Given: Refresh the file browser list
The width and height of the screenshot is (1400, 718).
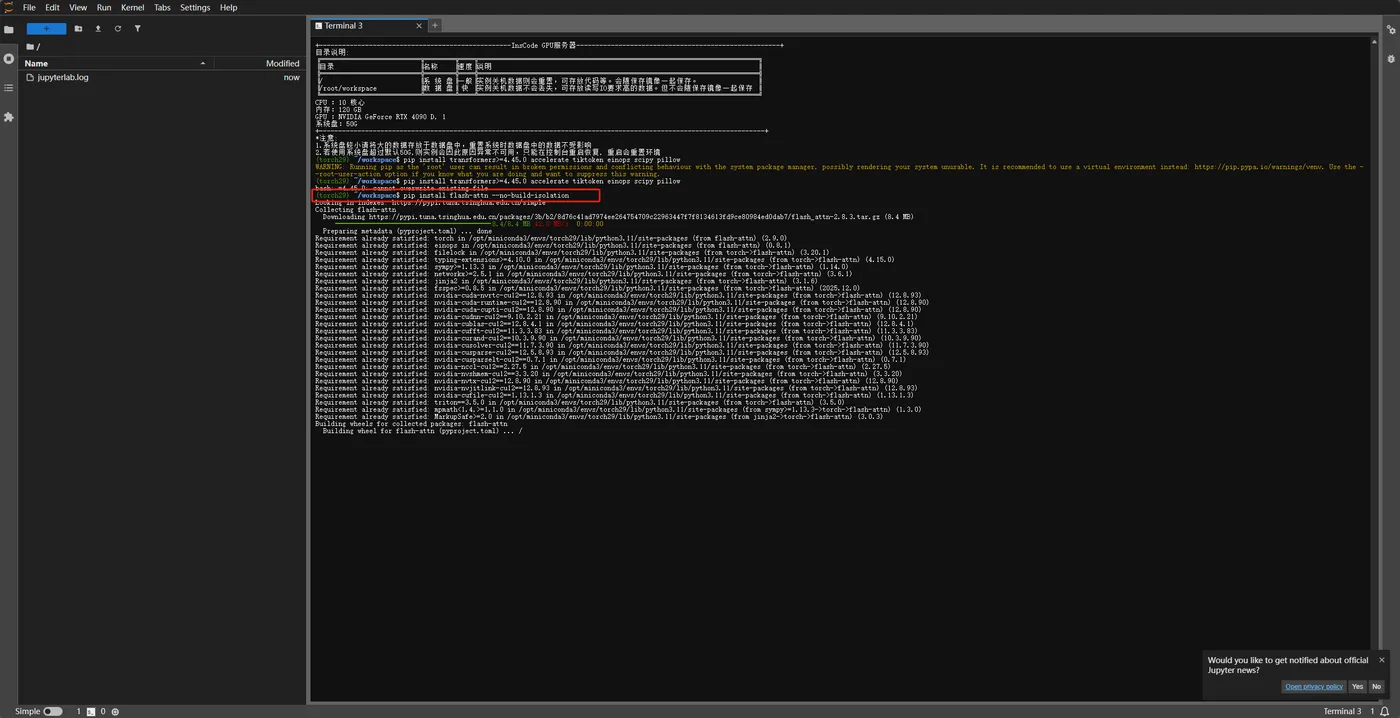Looking at the screenshot, I should (x=118, y=29).
